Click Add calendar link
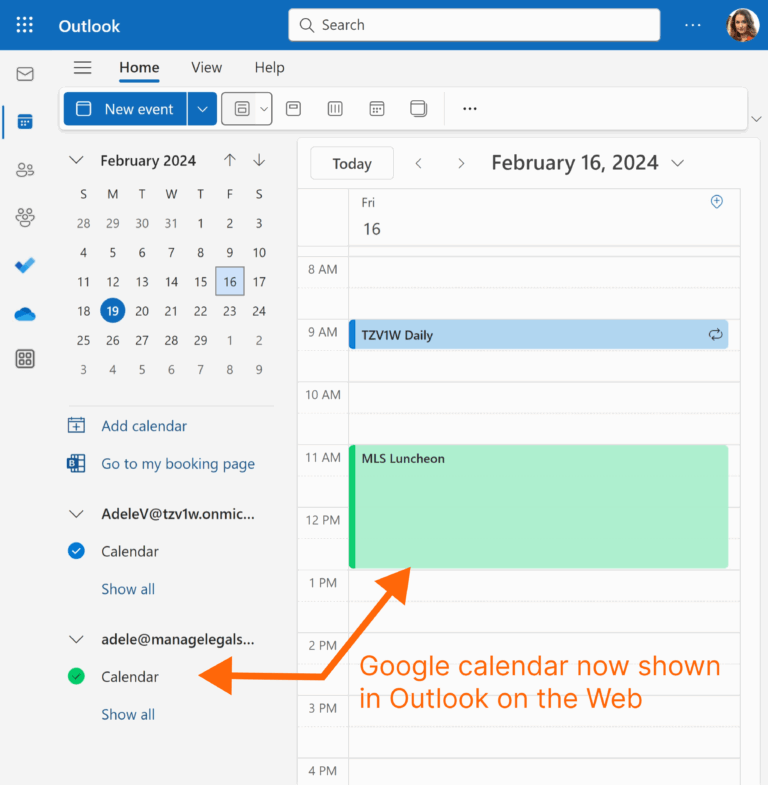 pos(144,426)
